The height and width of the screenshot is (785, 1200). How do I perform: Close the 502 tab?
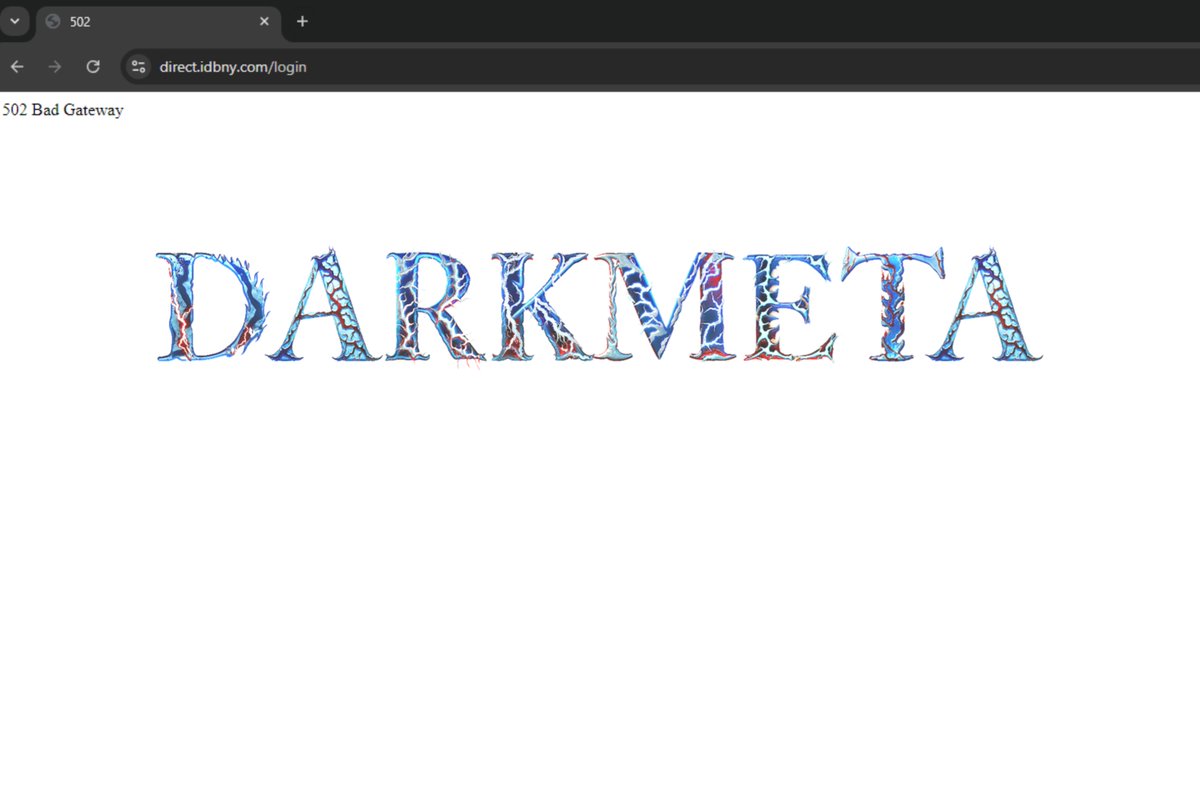(264, 21)
